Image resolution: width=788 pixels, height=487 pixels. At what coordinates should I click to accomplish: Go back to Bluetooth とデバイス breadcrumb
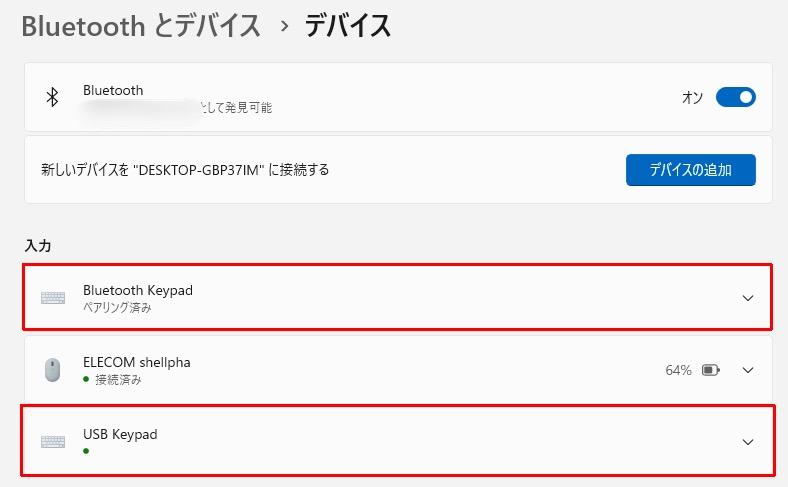point(141,26)
